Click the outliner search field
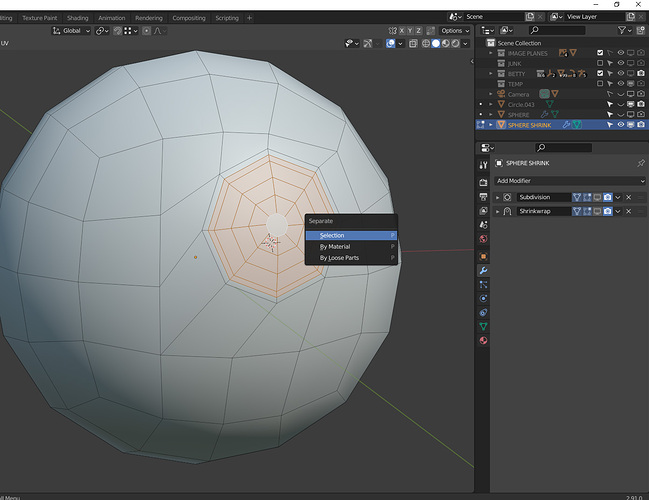The height and width of the screenshot is (500, 649). point(557,30)
